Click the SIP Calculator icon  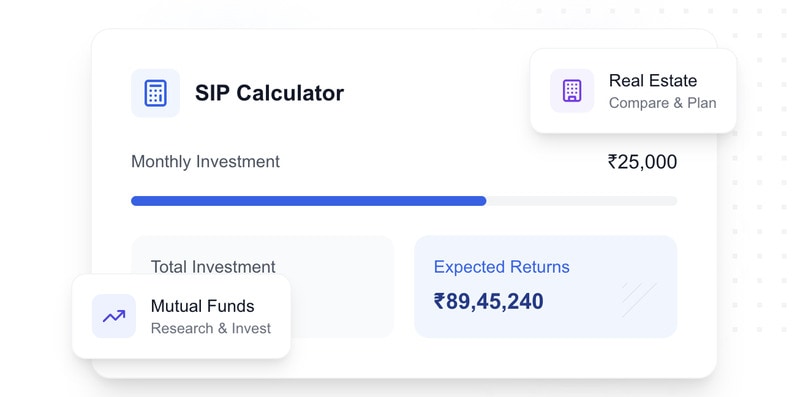[x=155, y=93]
